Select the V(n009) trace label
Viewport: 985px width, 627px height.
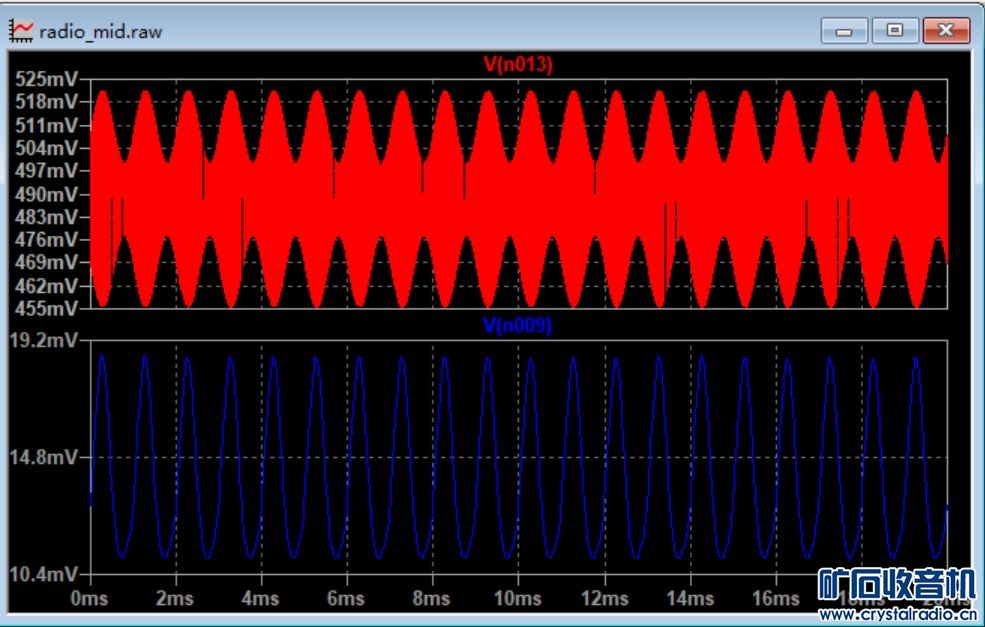(x=518, y=325)
